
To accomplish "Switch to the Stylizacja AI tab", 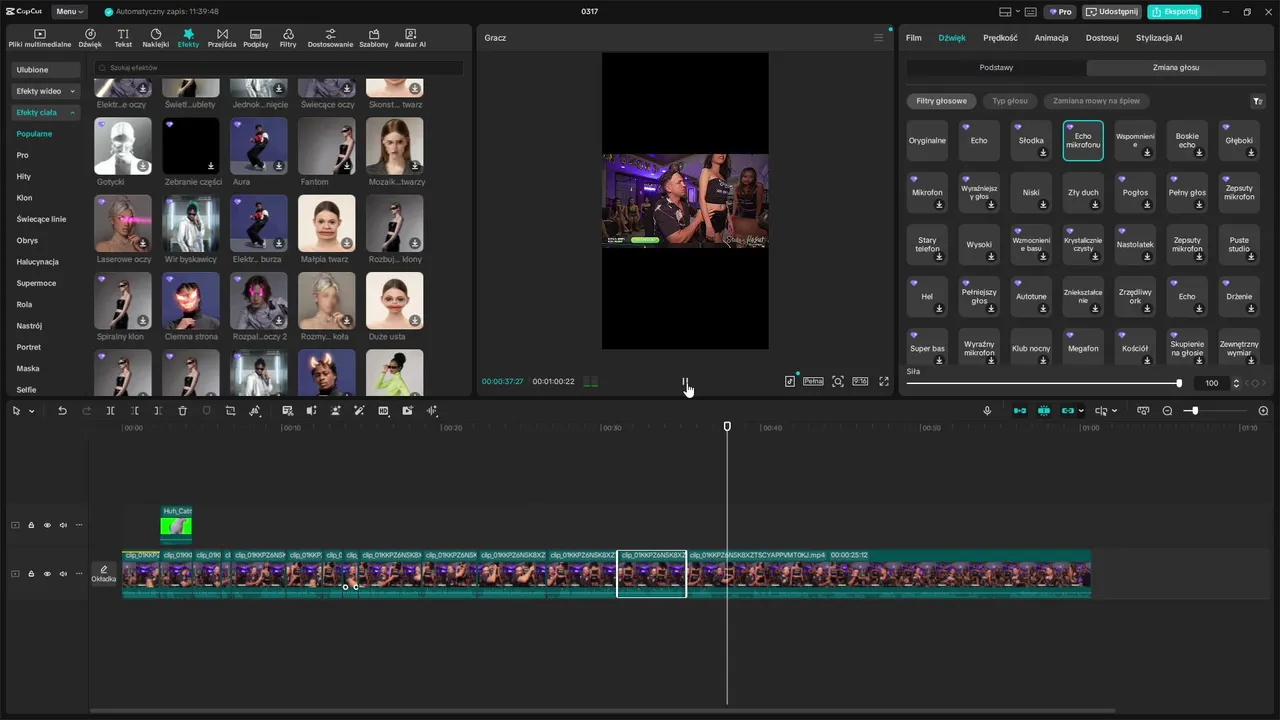I will coord(1159,38).
